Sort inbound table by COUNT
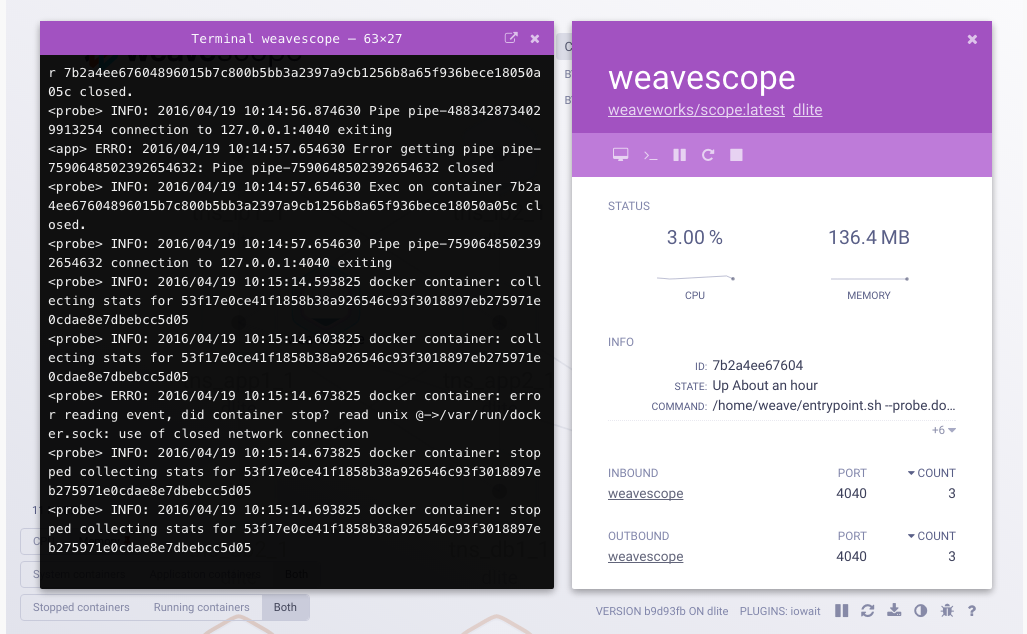The image size is (1027, 634). tap(931, 473)
